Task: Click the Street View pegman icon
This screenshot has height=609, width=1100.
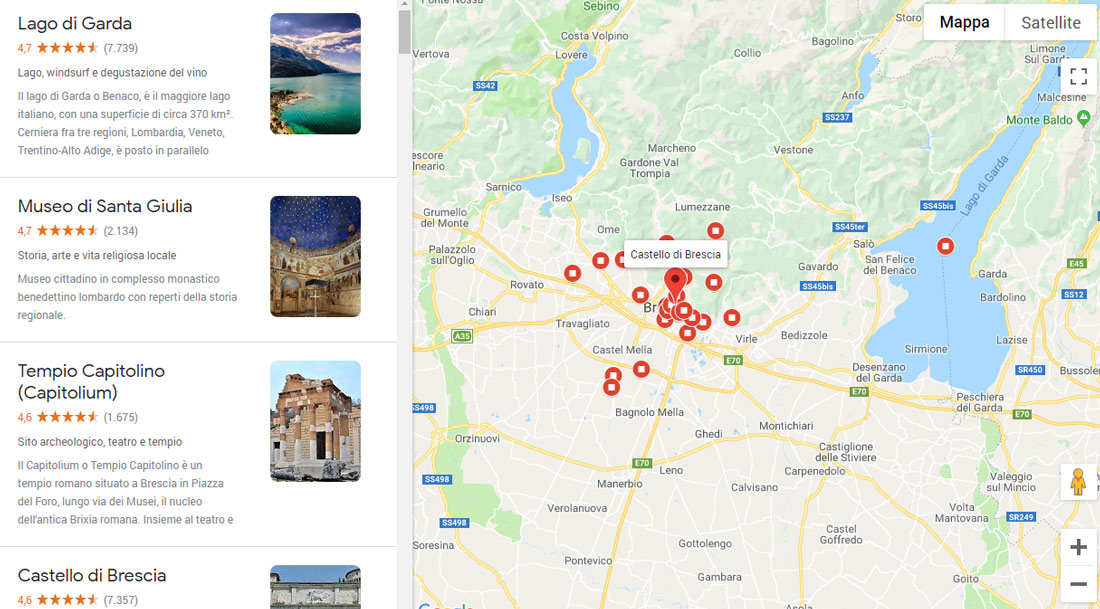Action: tap(1078, 482)
